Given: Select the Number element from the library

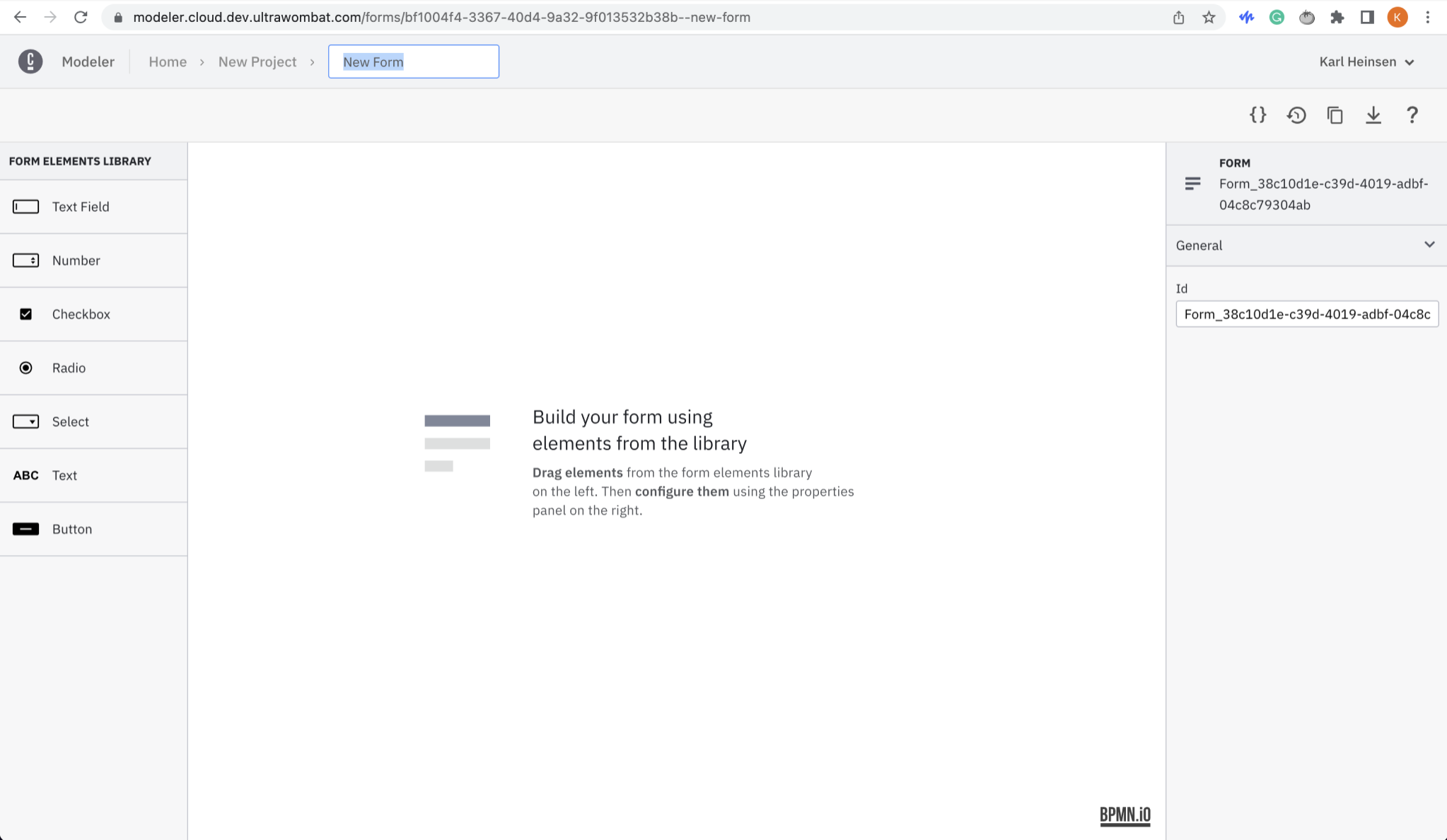Looking at the screenshot, I should pyautogui.click(x=76, y=260).
